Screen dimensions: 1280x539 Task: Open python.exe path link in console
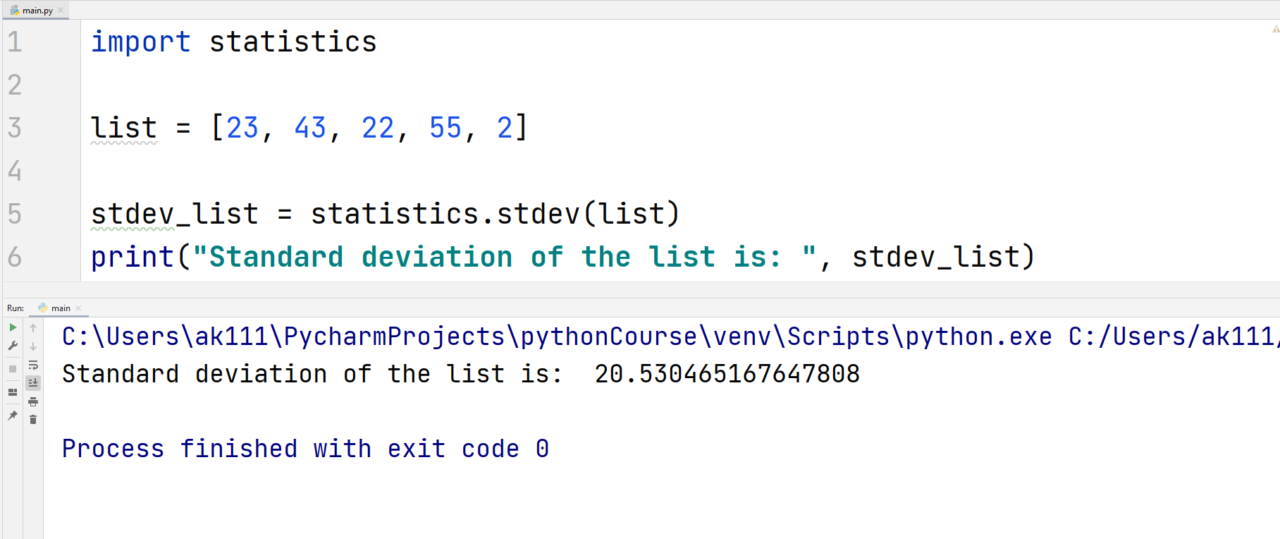[557, 338]
